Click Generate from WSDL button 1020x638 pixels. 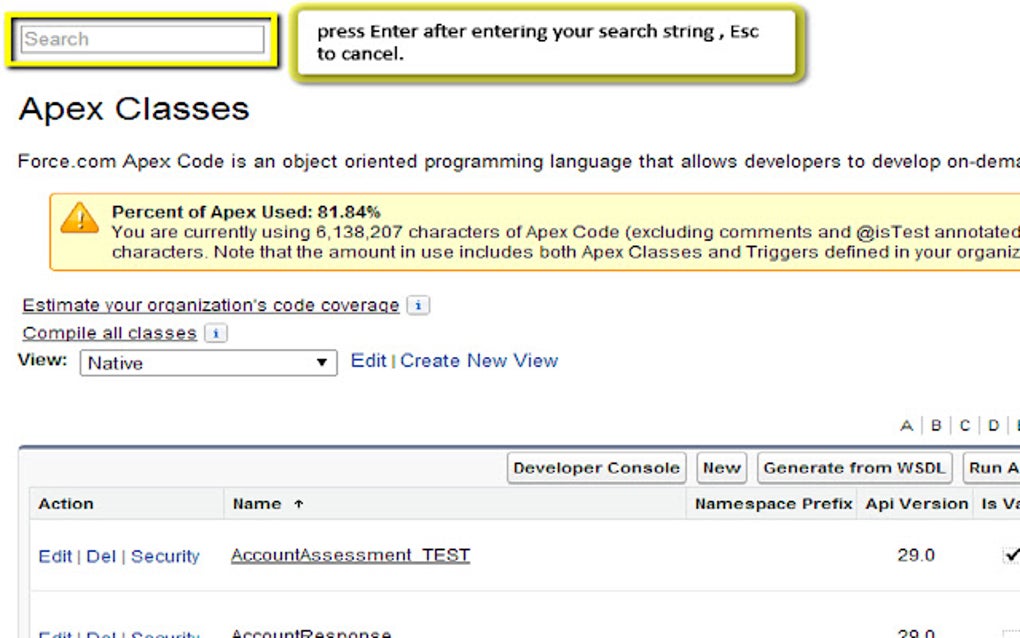pos(855,467)
